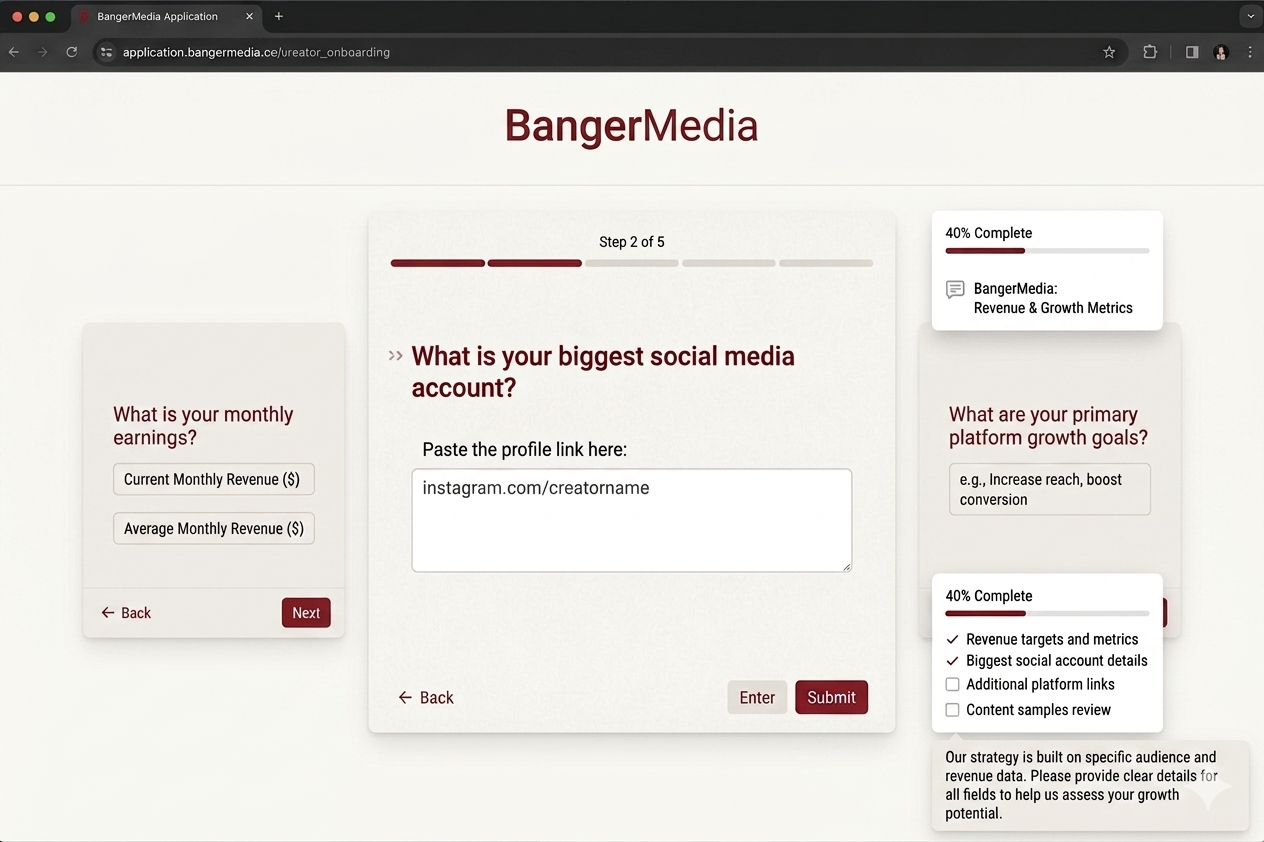Viewport: 1264px width, 842px height.
Task: Click the address bar URL
Action: coord(256,52)
